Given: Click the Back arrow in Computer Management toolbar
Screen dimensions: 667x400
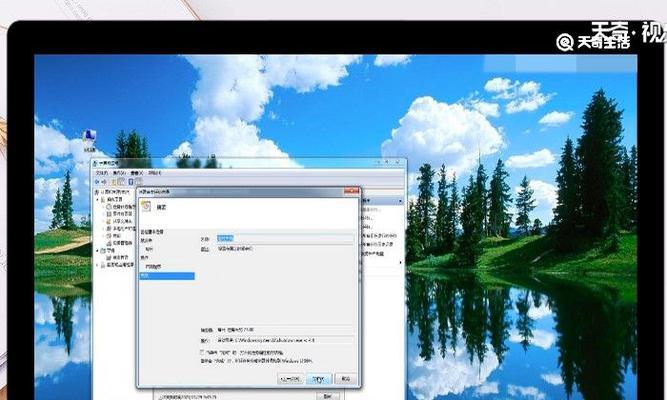Looking at the screenshot, I should (x=97, y=182).
